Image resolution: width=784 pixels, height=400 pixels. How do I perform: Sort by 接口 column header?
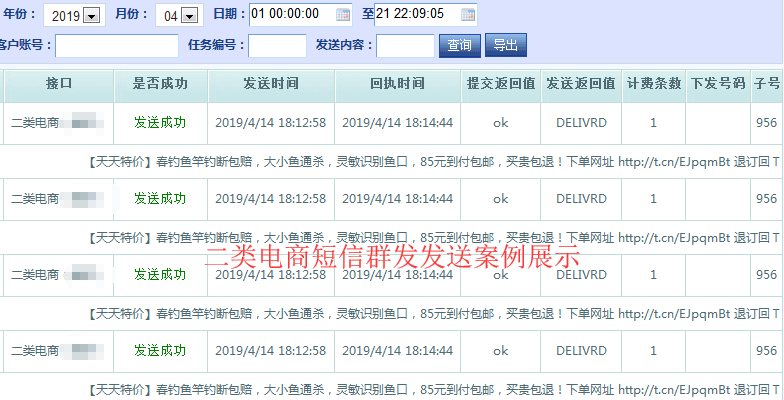pos(59,86)
